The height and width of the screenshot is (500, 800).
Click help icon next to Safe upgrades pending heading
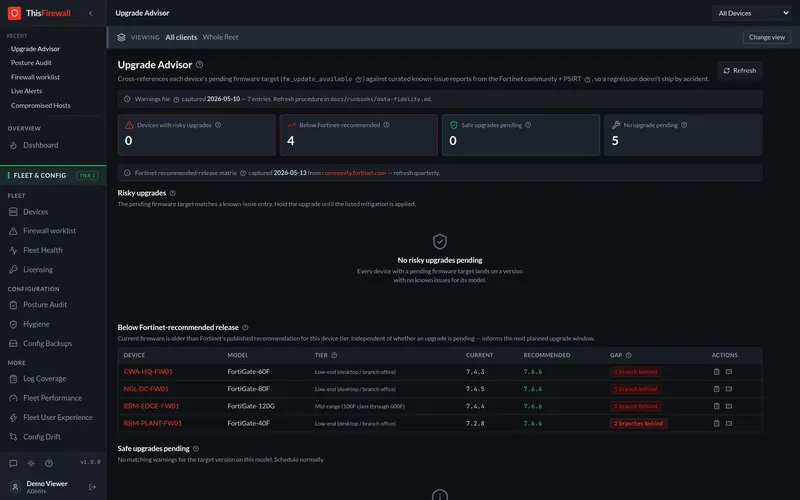click(196, 448)
